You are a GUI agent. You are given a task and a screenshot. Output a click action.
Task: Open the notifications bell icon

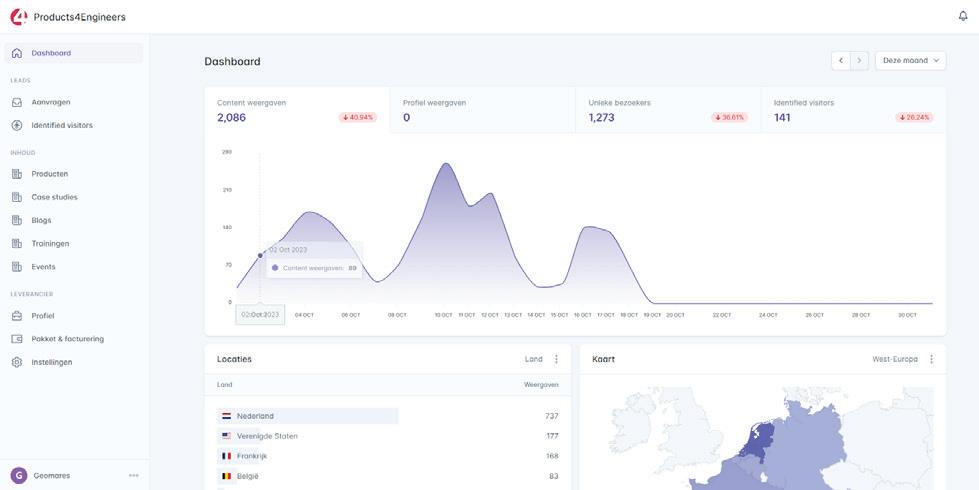963,16
